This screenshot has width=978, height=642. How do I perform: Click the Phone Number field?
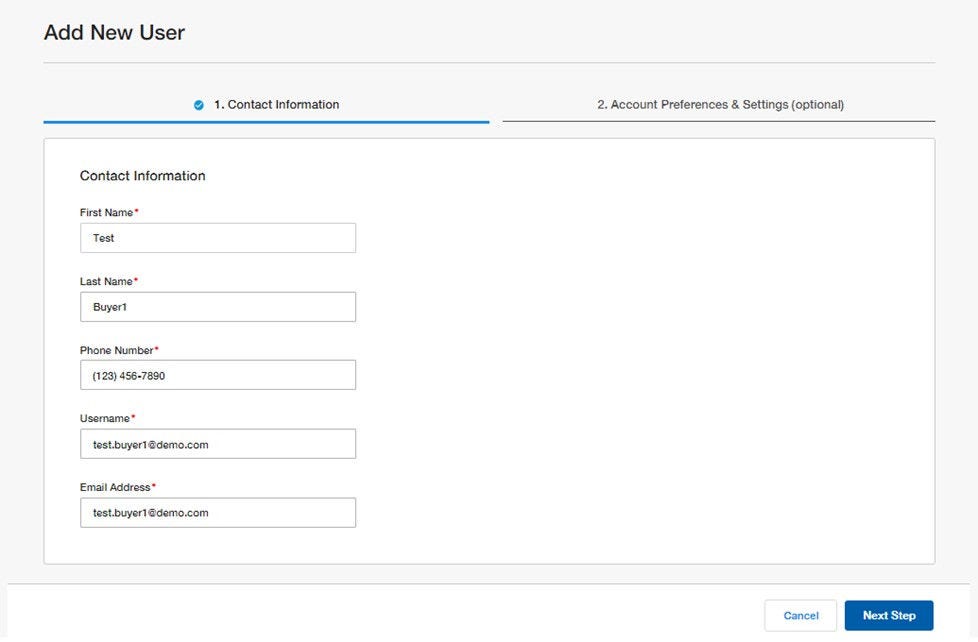[x=217, y=374]
